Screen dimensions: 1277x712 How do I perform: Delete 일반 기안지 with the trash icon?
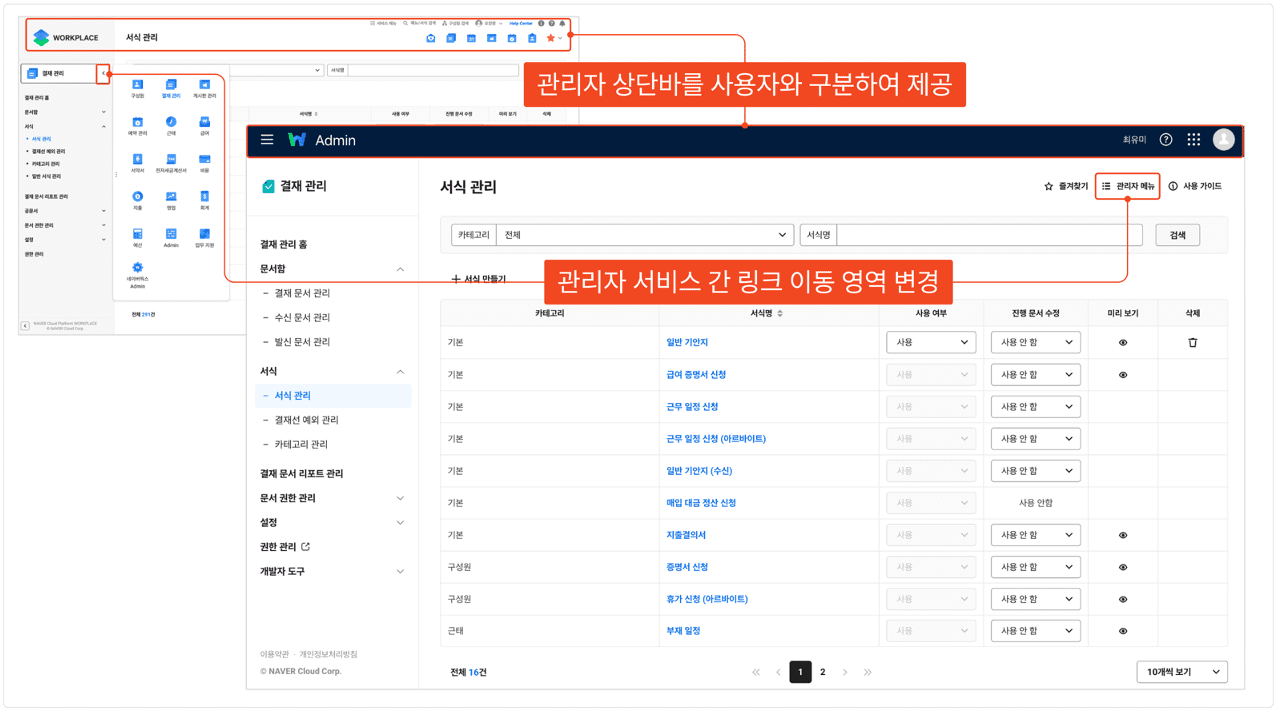[x=1192, y=343]
